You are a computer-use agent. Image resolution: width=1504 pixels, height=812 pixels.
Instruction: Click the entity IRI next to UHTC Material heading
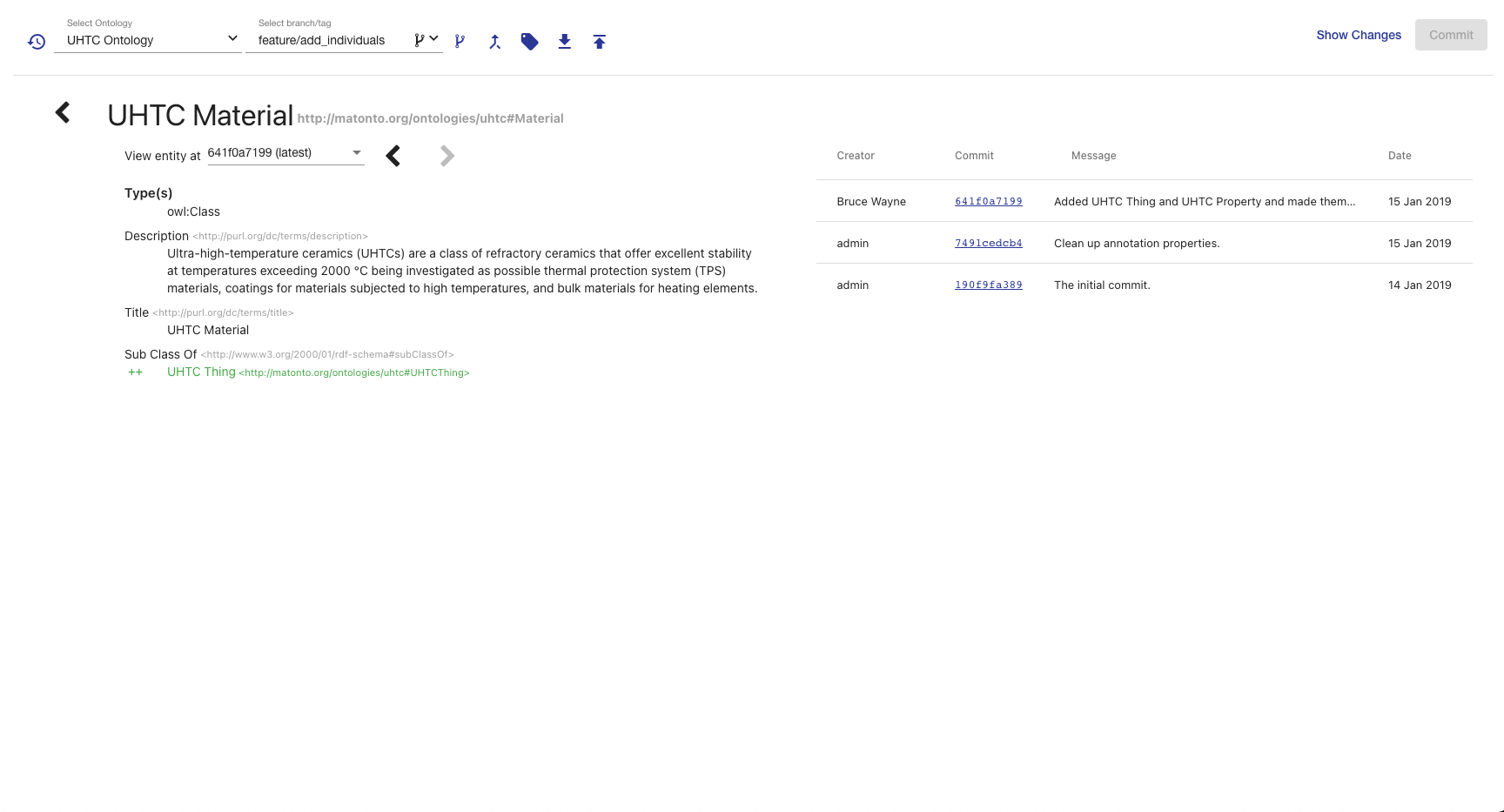pos(431,118)
